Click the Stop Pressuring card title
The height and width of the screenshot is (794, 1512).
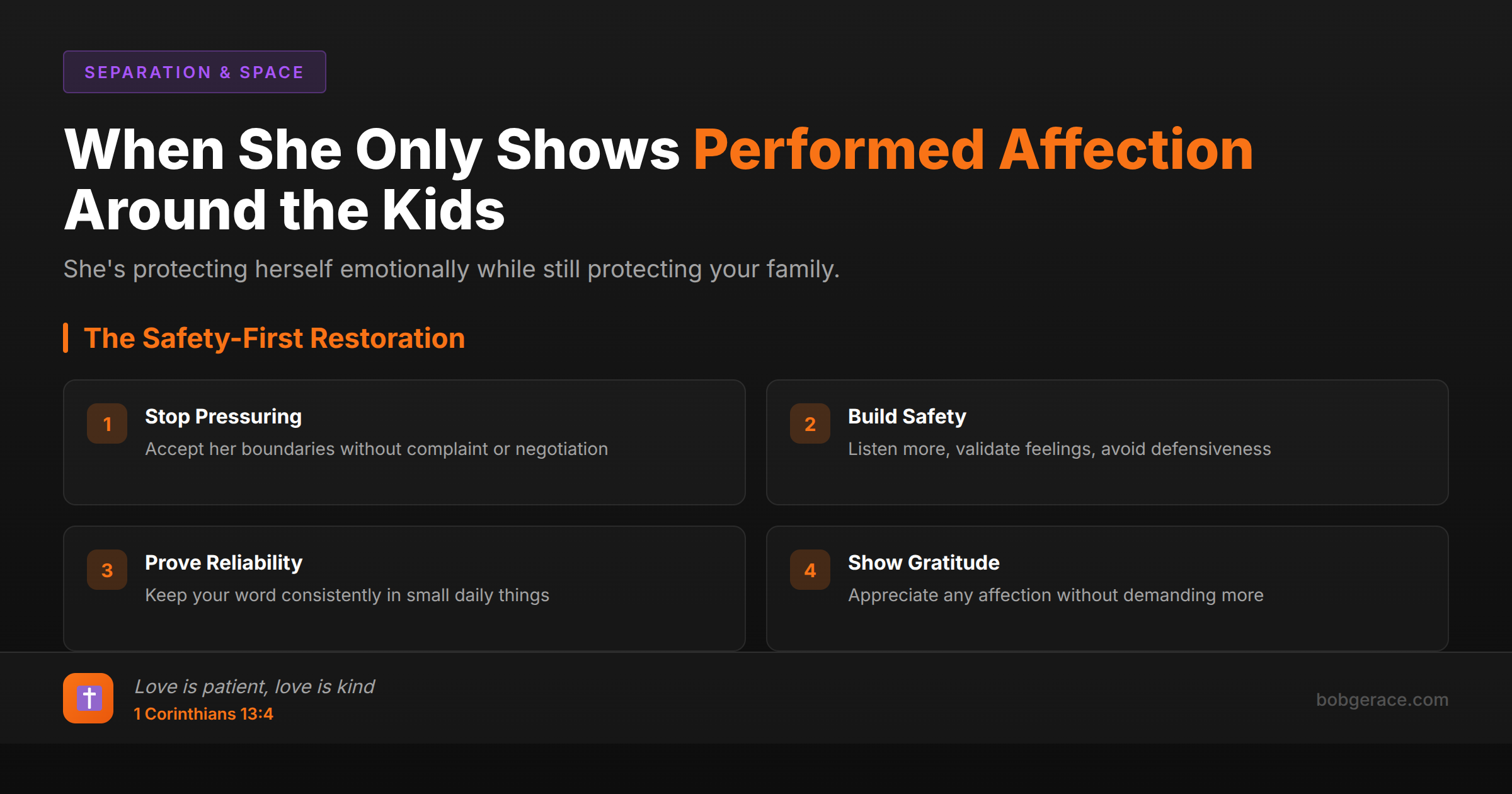[x=223, y=417]
